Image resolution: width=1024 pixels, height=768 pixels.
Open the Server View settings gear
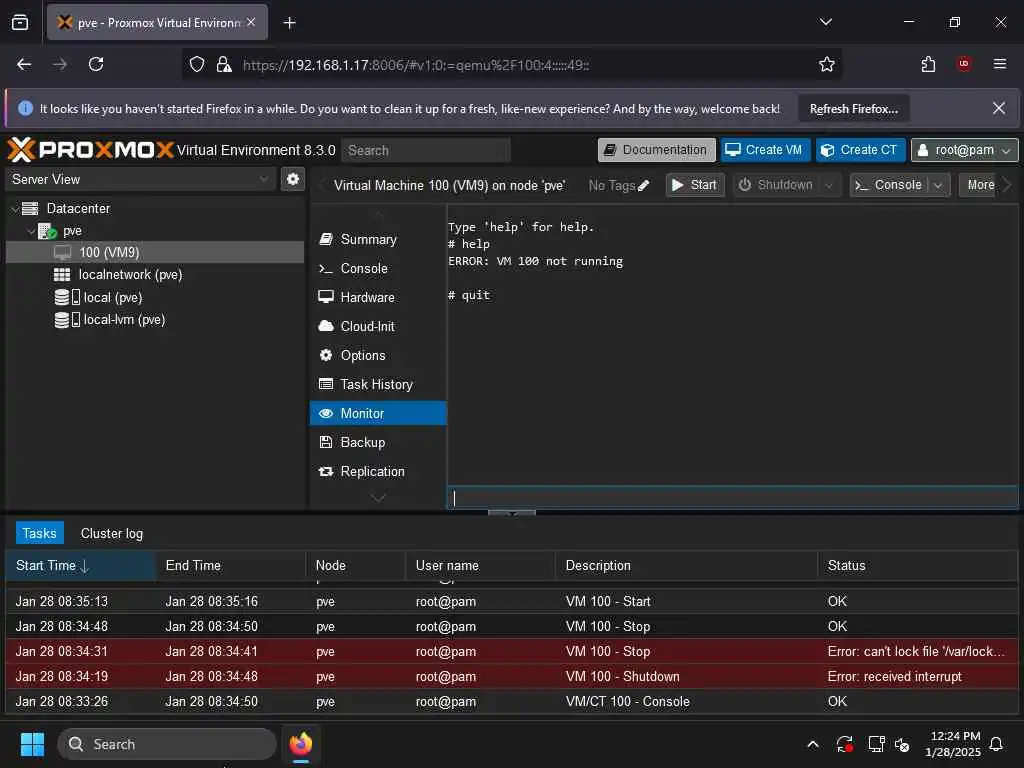[x=293, y=179]
